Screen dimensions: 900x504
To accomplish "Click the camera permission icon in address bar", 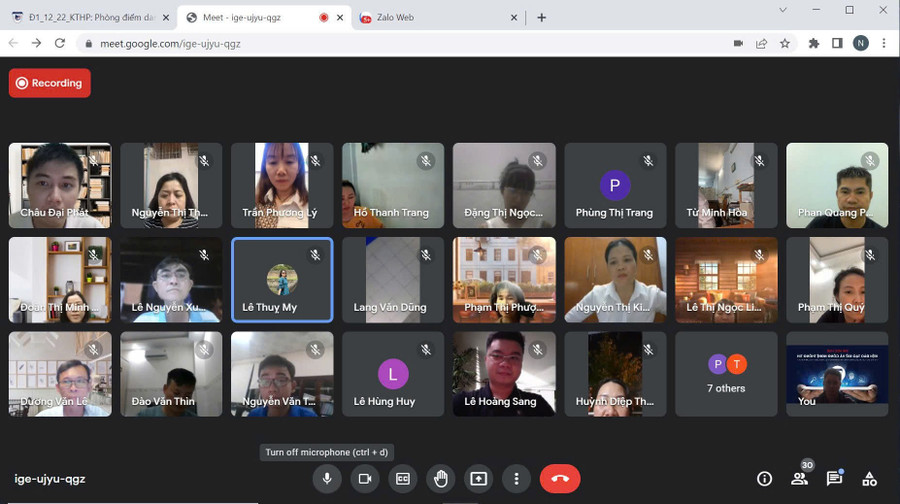I will (738, 43).
